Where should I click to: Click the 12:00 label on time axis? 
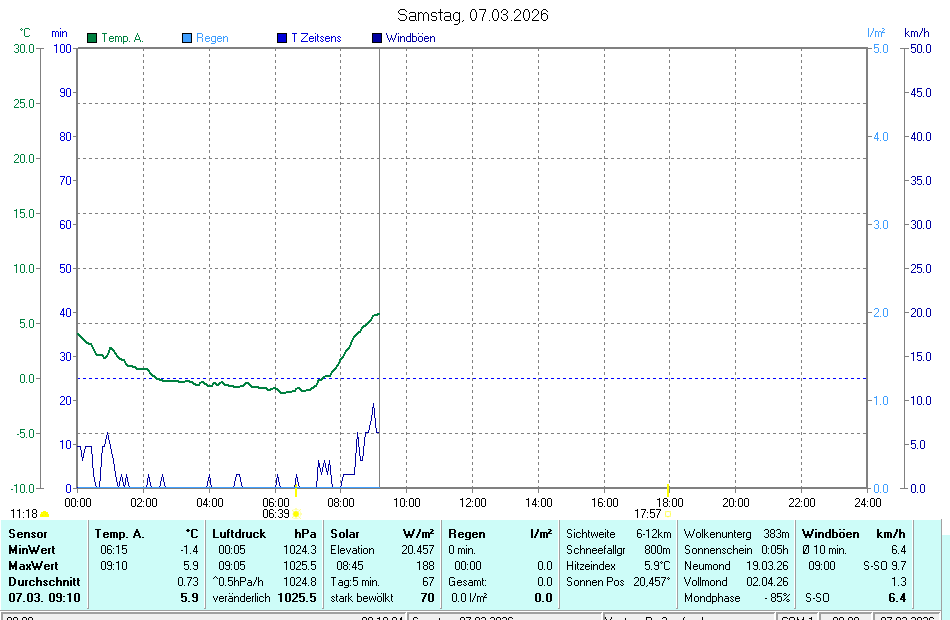click(x=472, y=502)
